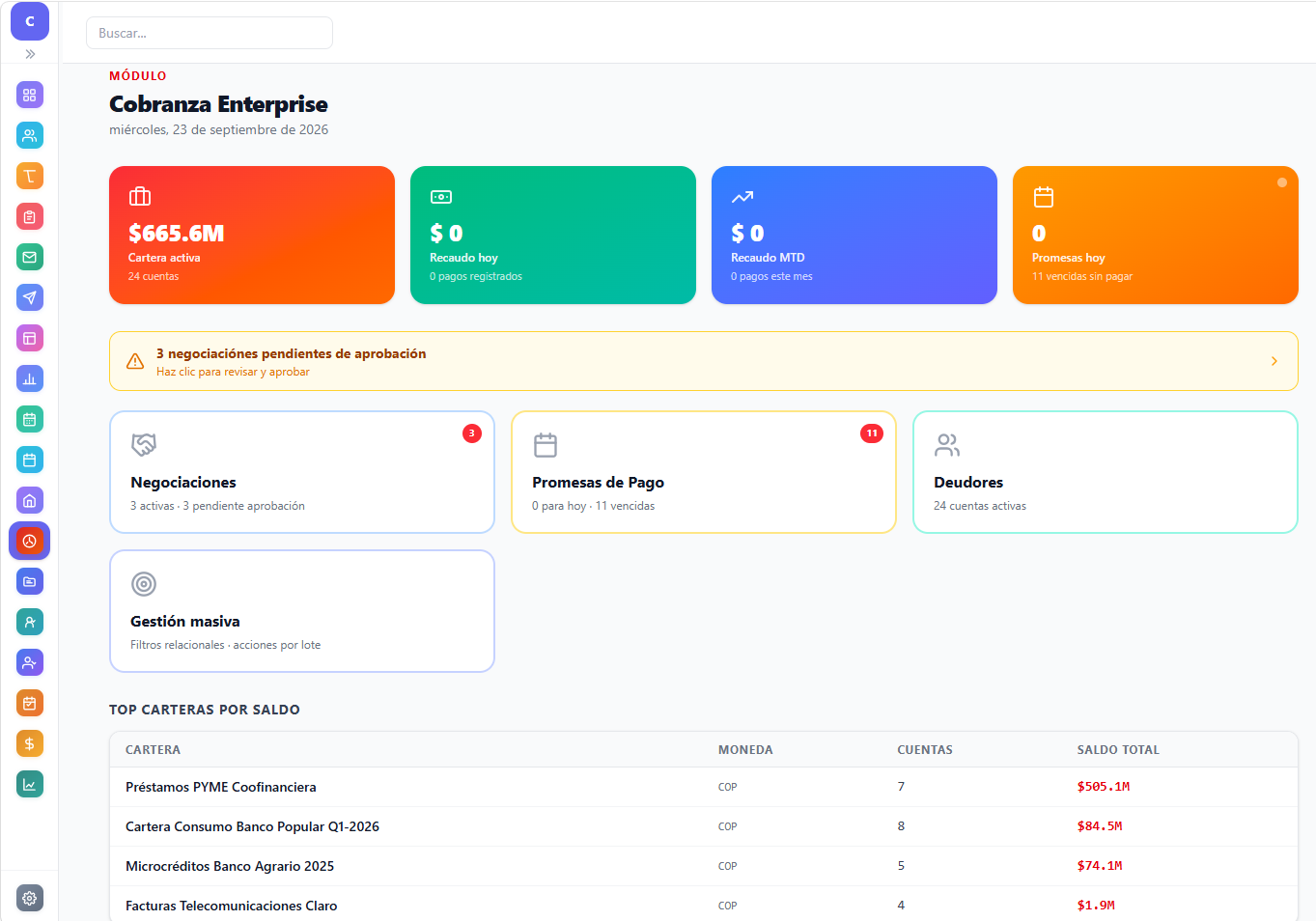Open the Promesas hoy summary card
The height and width of the screenshot is (921, 1316).
[1156, 235]
